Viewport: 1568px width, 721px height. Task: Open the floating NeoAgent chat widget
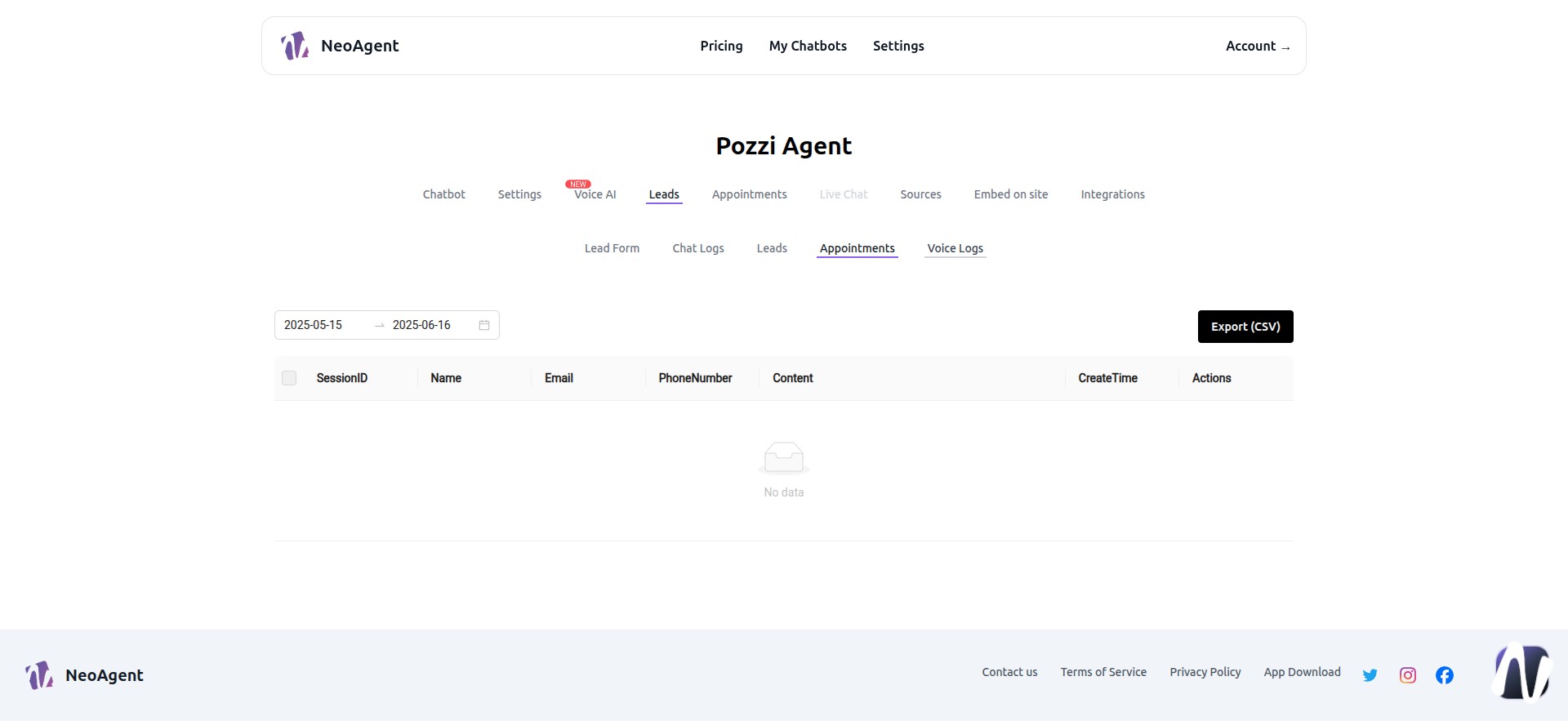pos(1522,672)
